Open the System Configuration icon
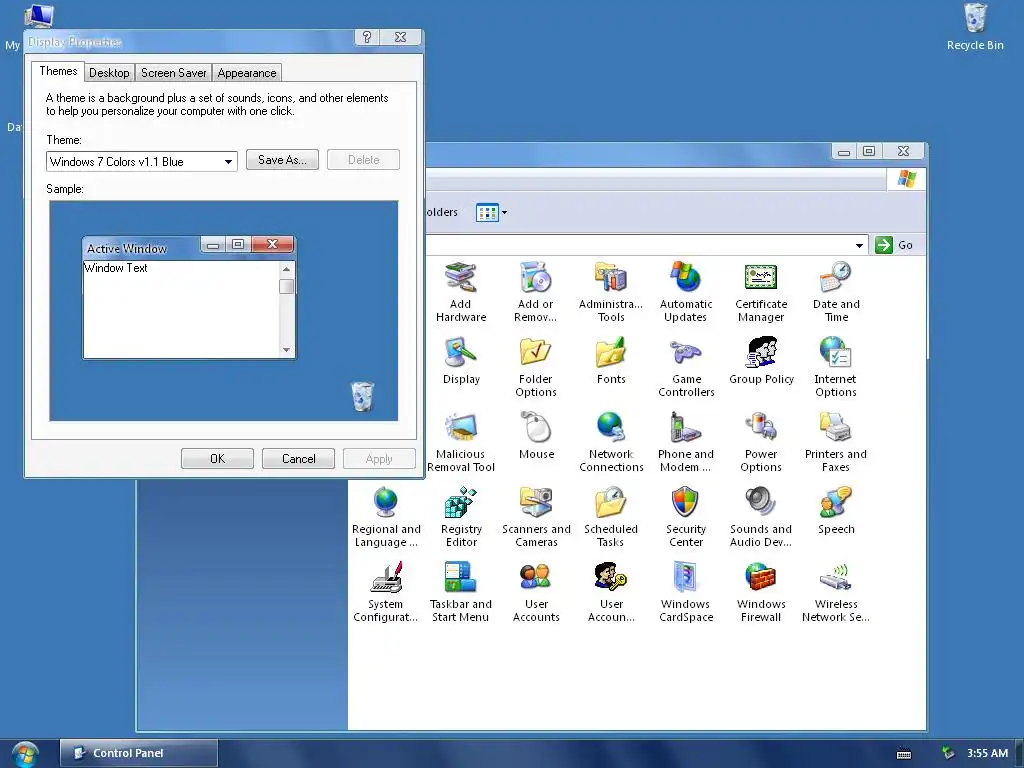The height and width of the screenshot is (768, 1024). pyautogui.click(x=385, y=578)
